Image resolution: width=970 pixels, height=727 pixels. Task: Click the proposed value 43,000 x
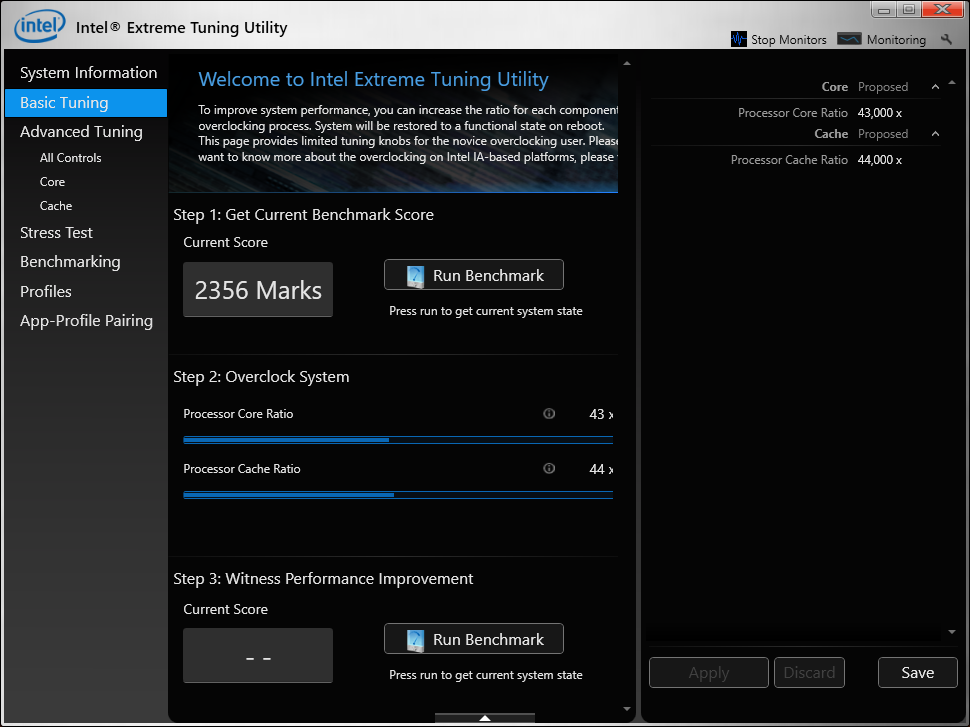tap(880, 113)
